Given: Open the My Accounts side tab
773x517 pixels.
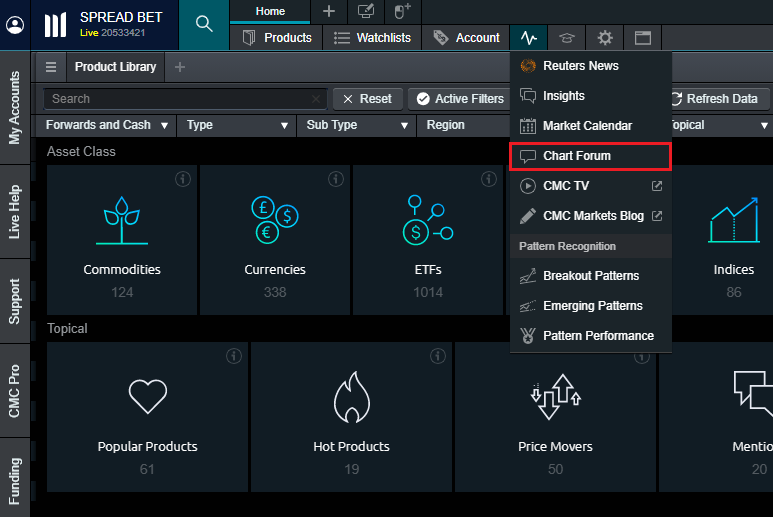Looking at the screenshot, I should [15, 108].
